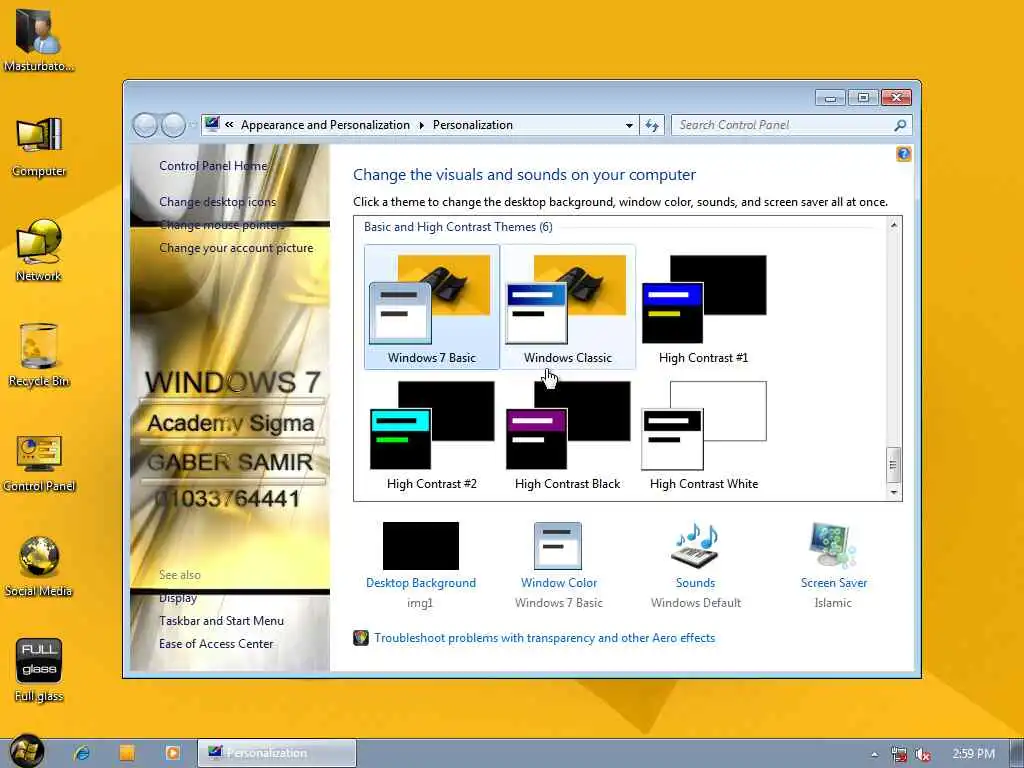Image resolution: width=1024 pixels, height=768 pixels.
Task: Show hidden system tray icons arrow
Action: point(874,754)
